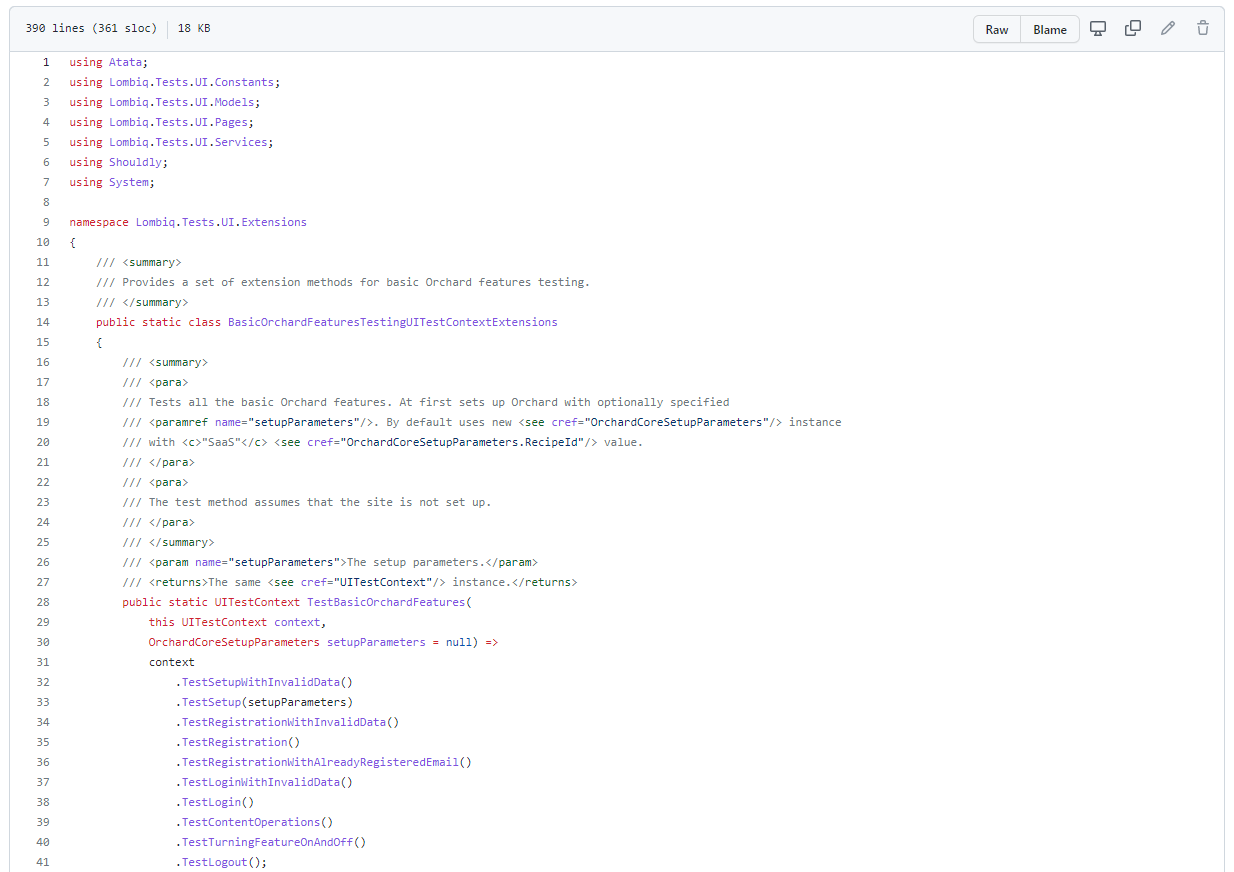Click .TestSetup(setupParameters) call
This screenshot has height=872, width=1234.
tap(264, 702)
